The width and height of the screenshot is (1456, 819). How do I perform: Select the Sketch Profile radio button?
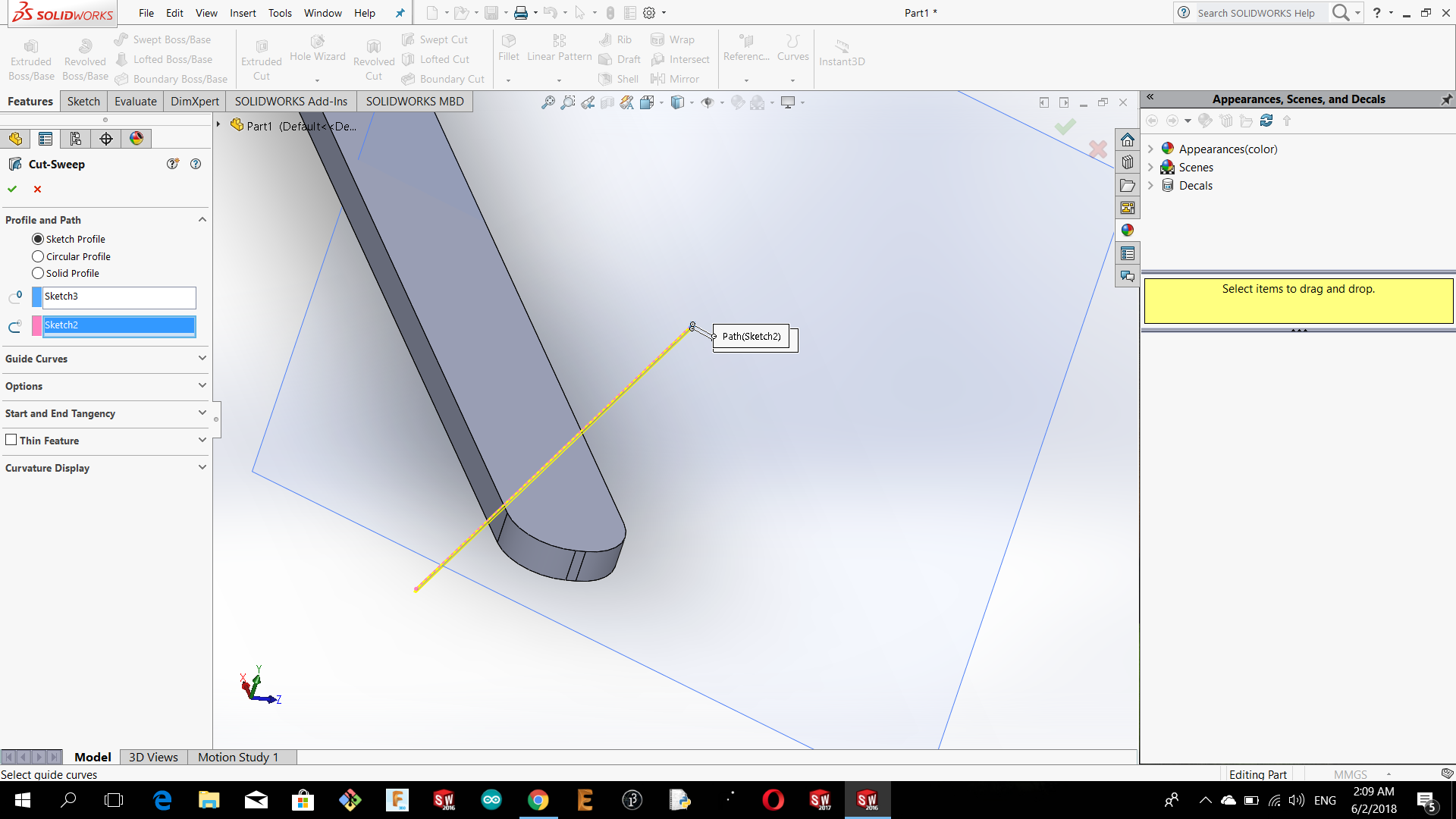38,239
